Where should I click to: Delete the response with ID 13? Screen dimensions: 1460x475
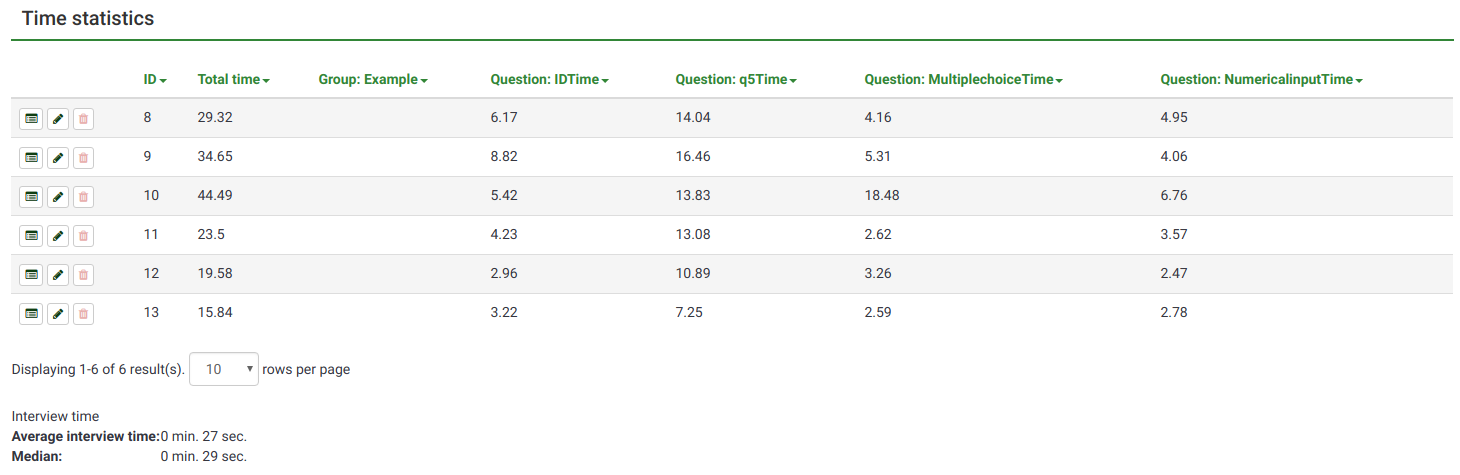[84, 313]
